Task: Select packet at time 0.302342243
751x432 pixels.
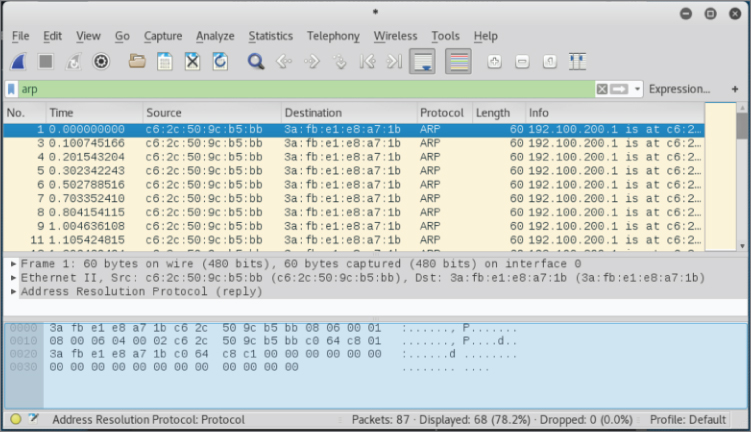Action: [x=353, y=171]
